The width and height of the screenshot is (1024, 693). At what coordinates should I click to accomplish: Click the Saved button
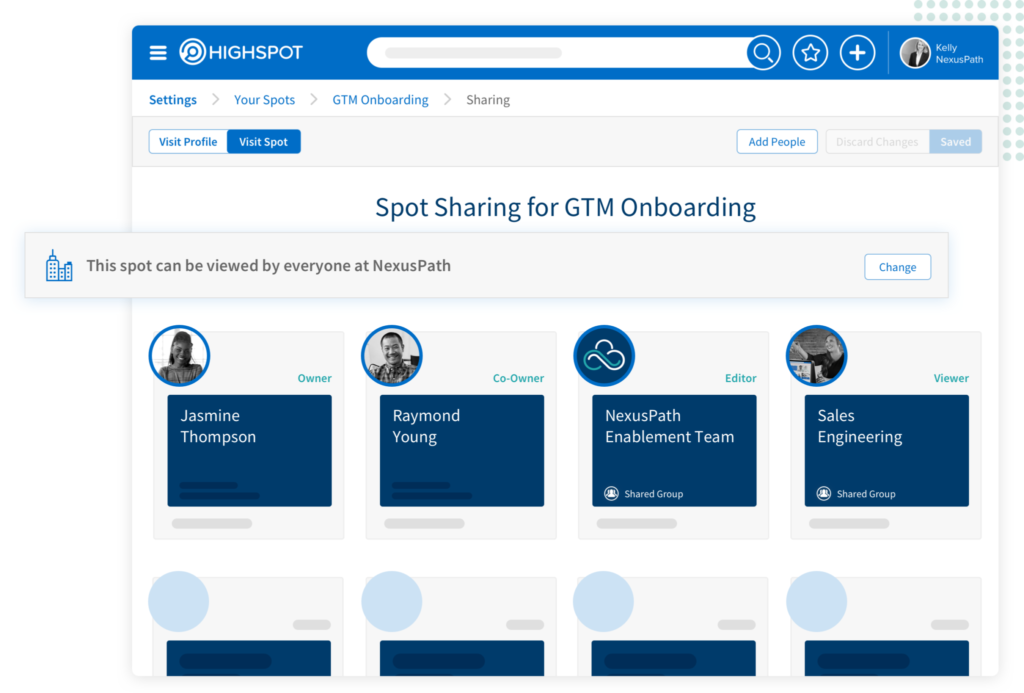coord(955,142)
